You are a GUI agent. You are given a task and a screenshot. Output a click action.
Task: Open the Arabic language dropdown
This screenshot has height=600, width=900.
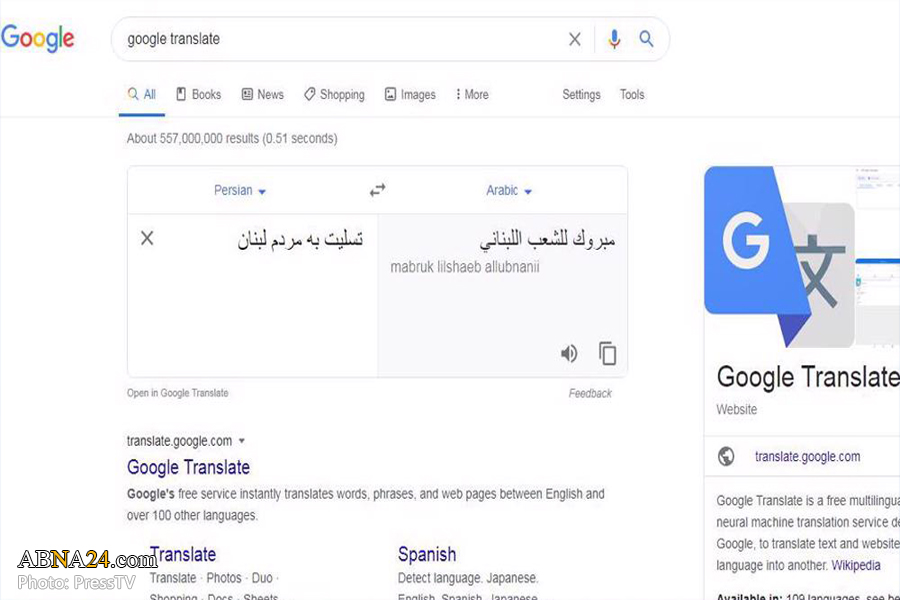[x=508, y=190]
